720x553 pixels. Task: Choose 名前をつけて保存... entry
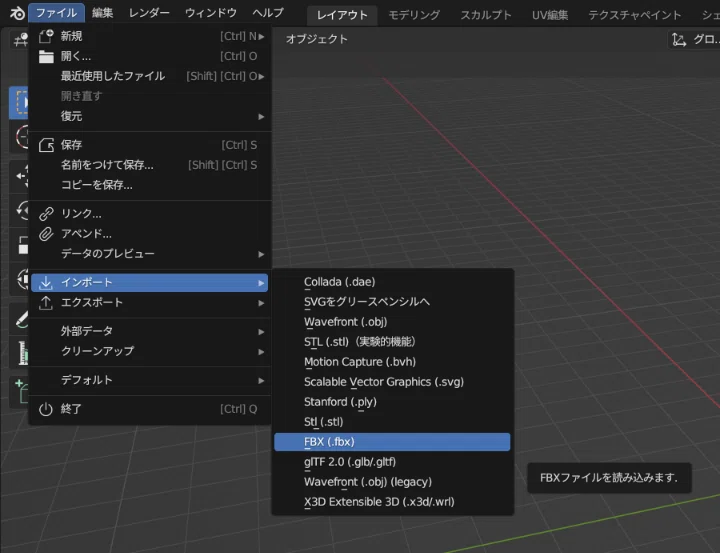[150, 165]
